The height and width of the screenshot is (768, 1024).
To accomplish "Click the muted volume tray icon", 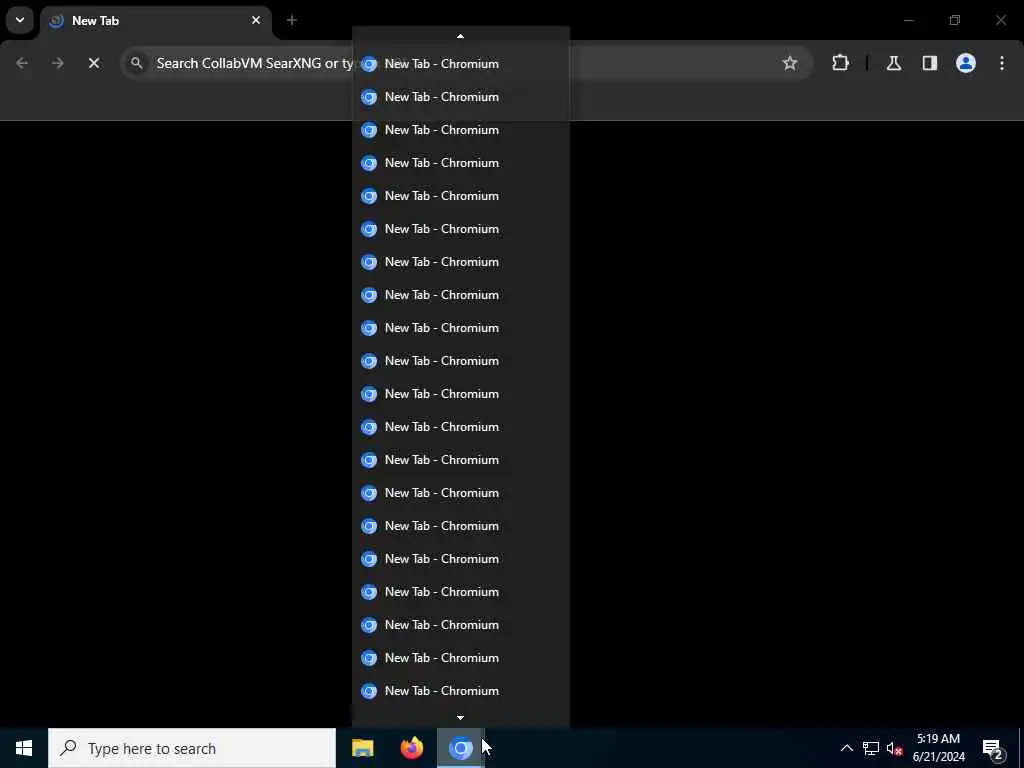I will [x=894, y=748].
